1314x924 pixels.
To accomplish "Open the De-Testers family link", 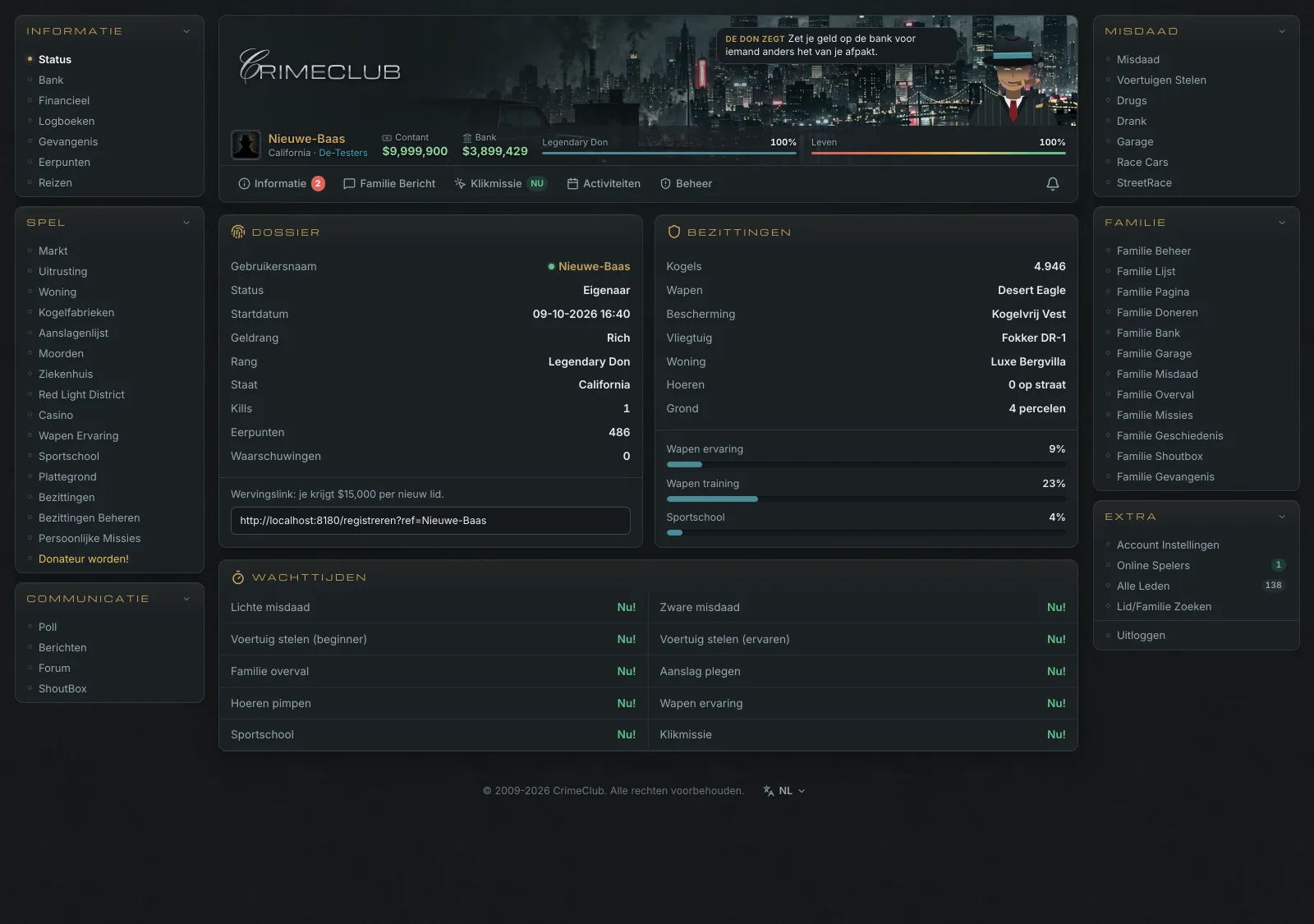I will click(x=343, y=153).
